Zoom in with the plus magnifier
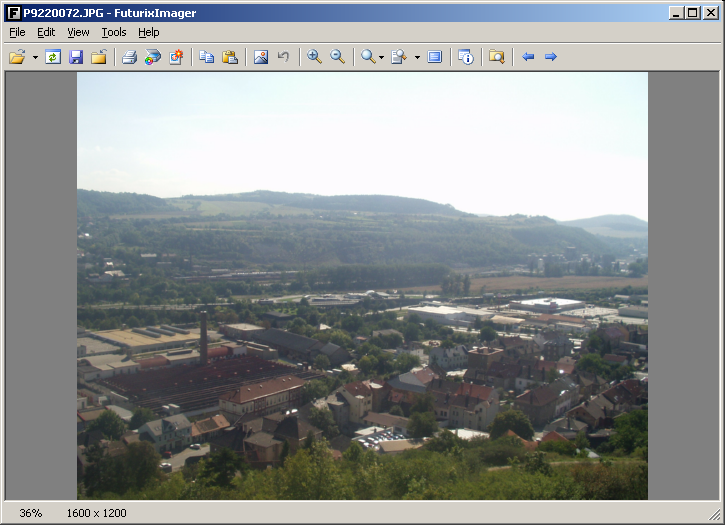The width and height of the screenshot is (725, 525). coord(314,57)
